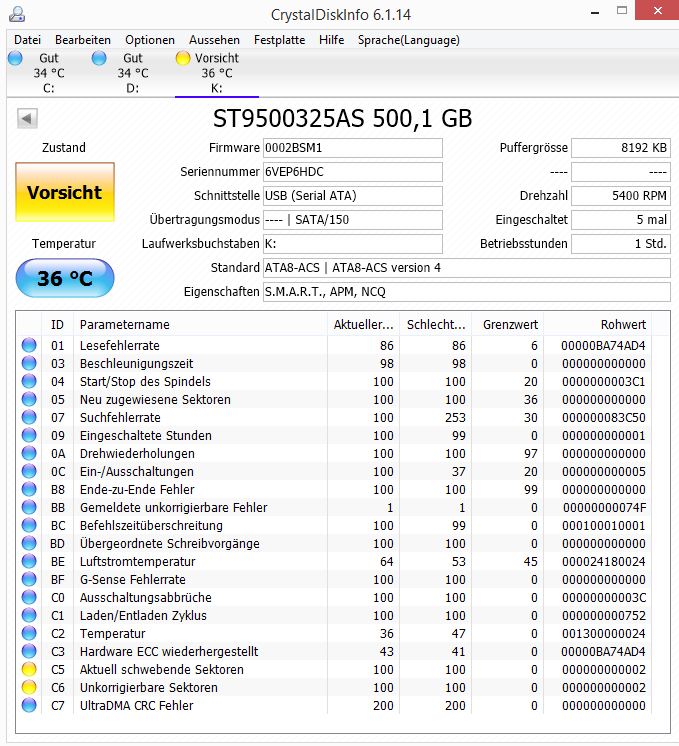The height and width of the screenshot is (746, 679).
Task: Select drive K: tab with Vorsicht status
Action: click(217, 73)
